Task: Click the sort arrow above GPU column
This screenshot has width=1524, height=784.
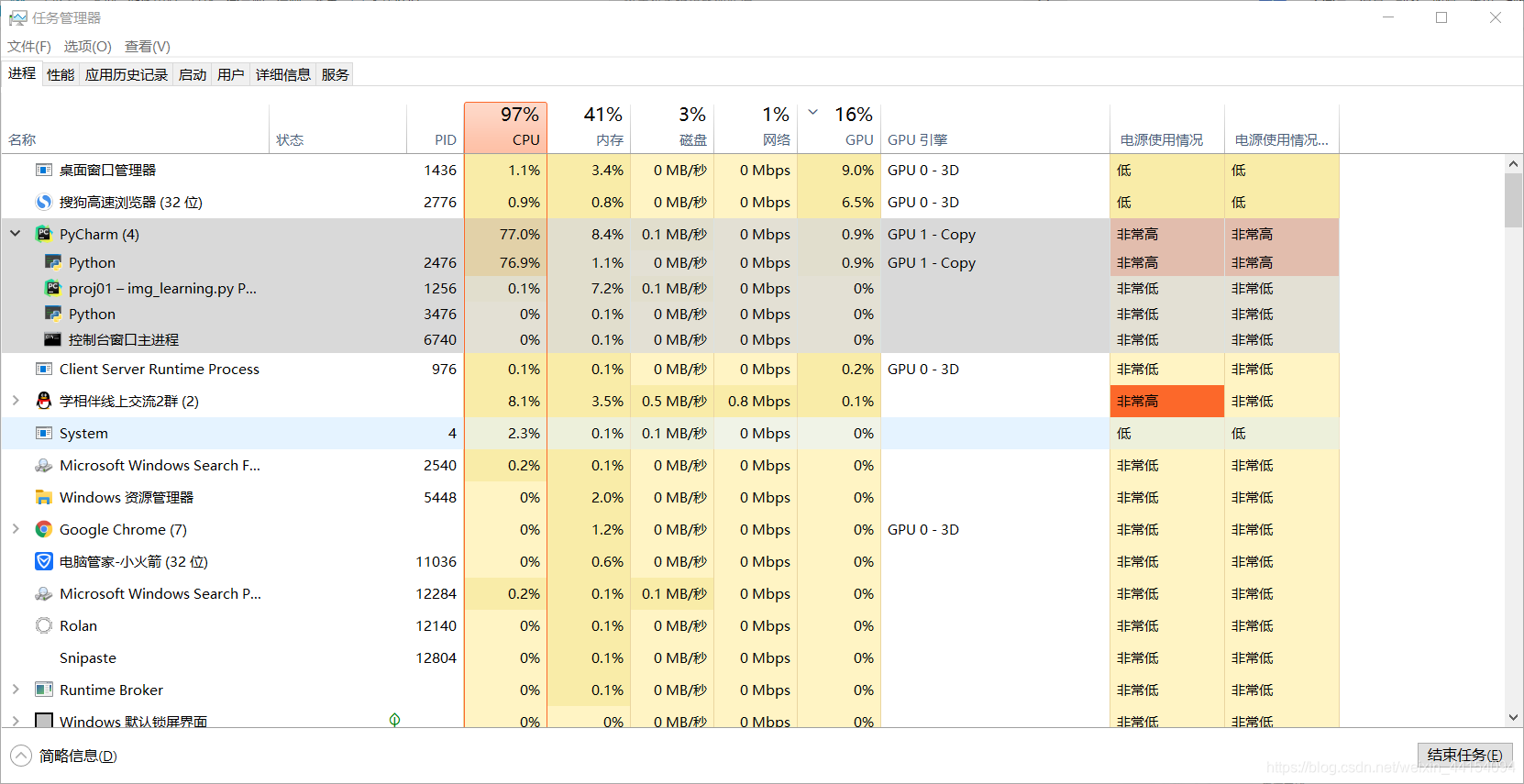Action: click(x=812, y=112)
